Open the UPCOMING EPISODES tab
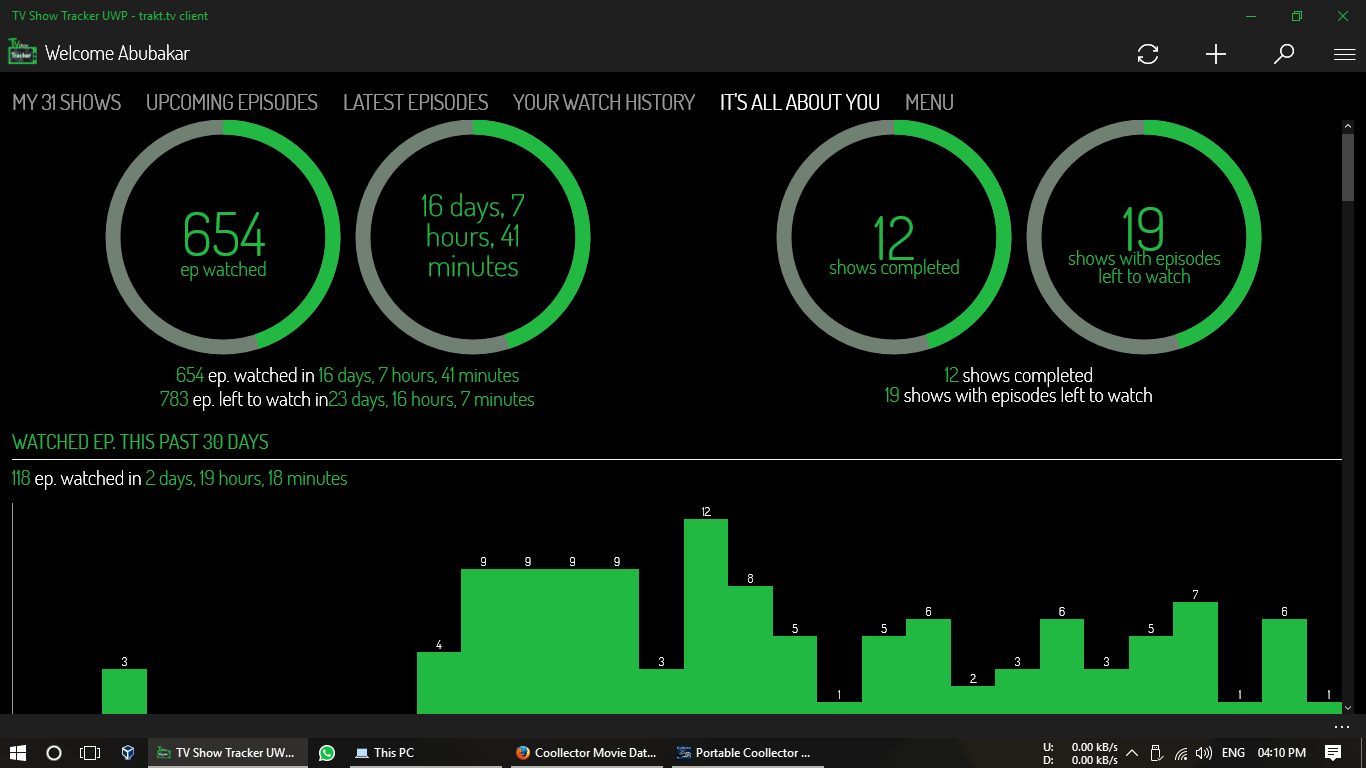This screenshot has height=768, width=1366. pos(232,102)
